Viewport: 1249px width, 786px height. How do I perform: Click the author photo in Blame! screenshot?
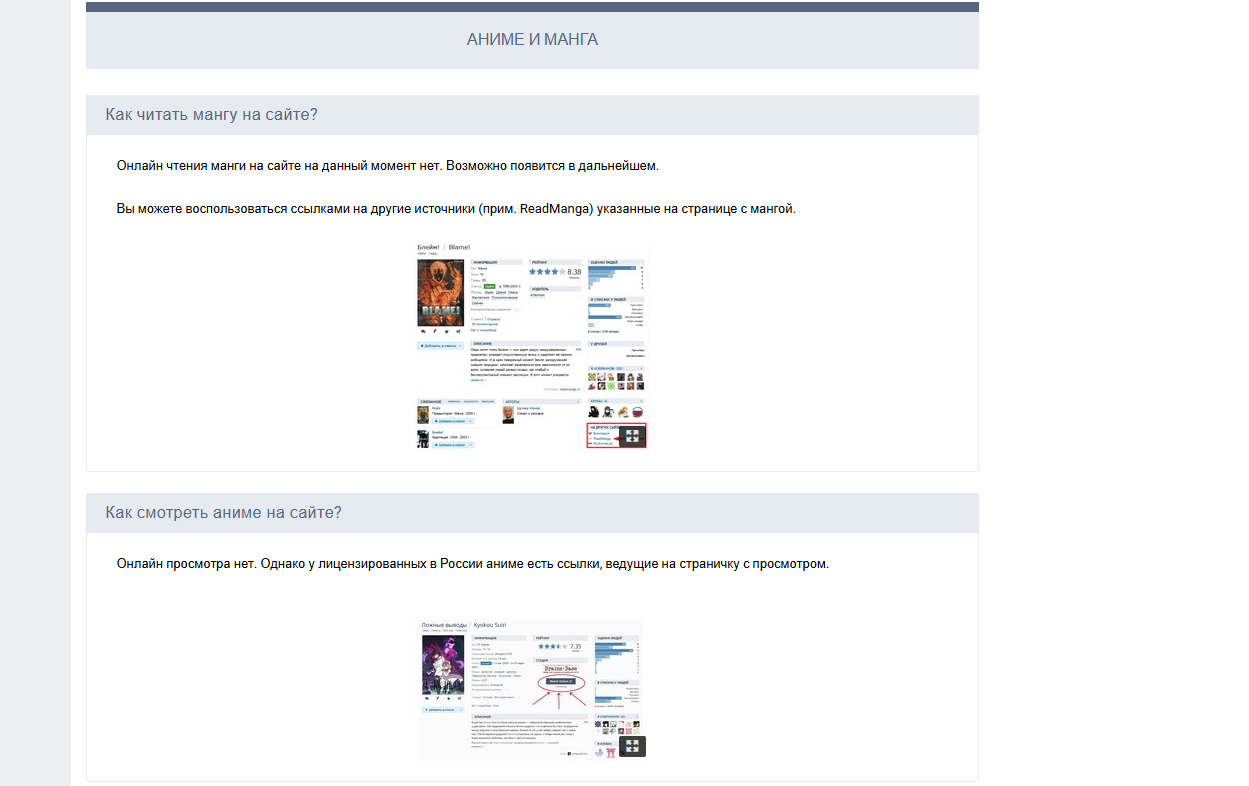tap(508, 413)
